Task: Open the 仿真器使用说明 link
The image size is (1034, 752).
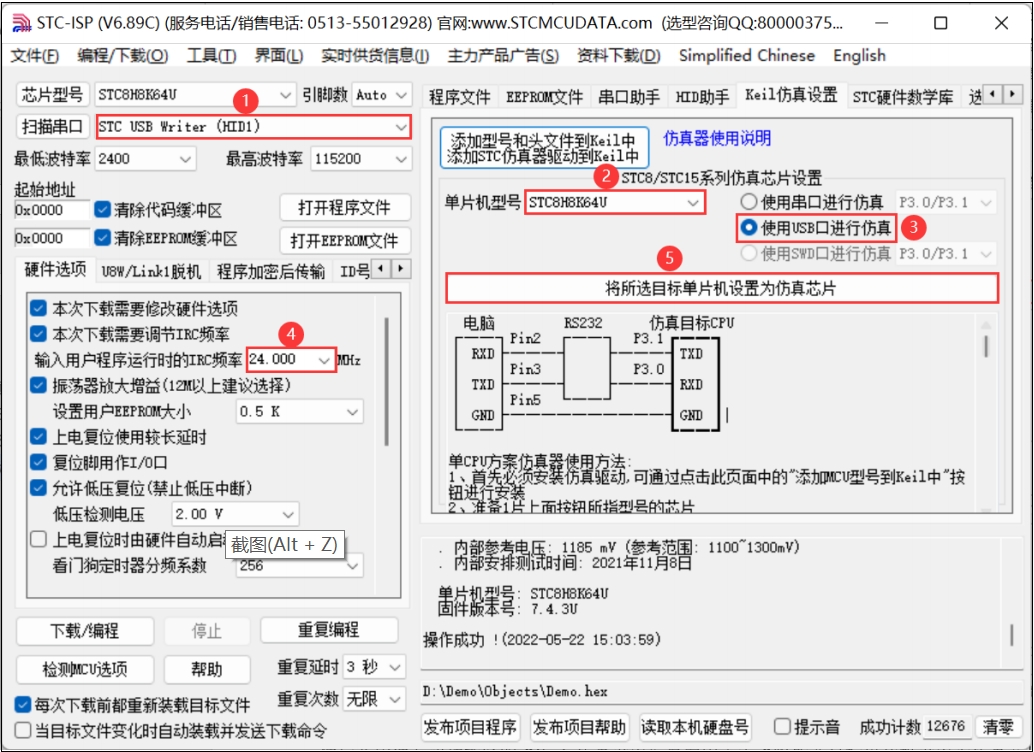Action: click(x=717, y=139)
